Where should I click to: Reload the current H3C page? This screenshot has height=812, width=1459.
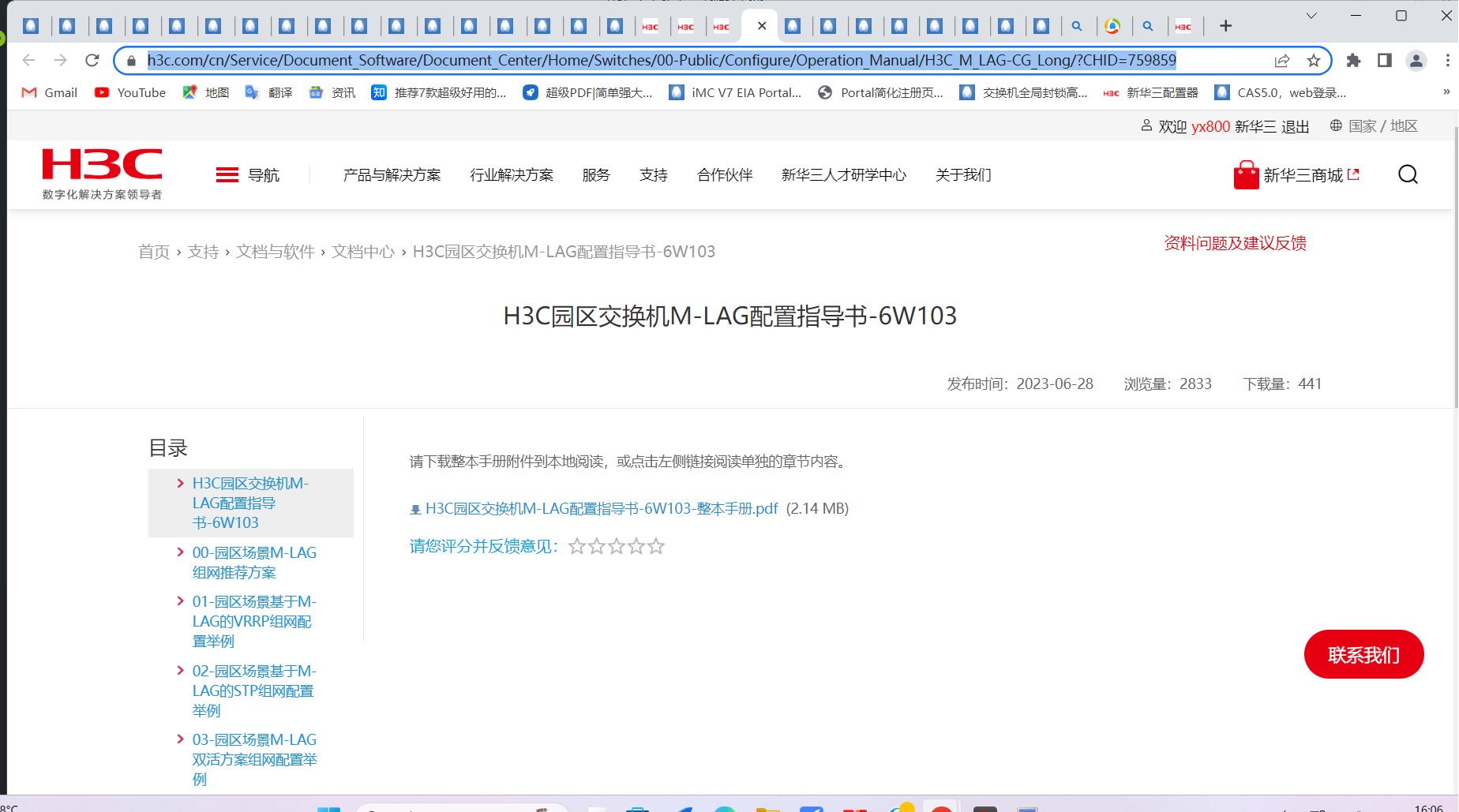pyautogui.click(x=92, y=60)
